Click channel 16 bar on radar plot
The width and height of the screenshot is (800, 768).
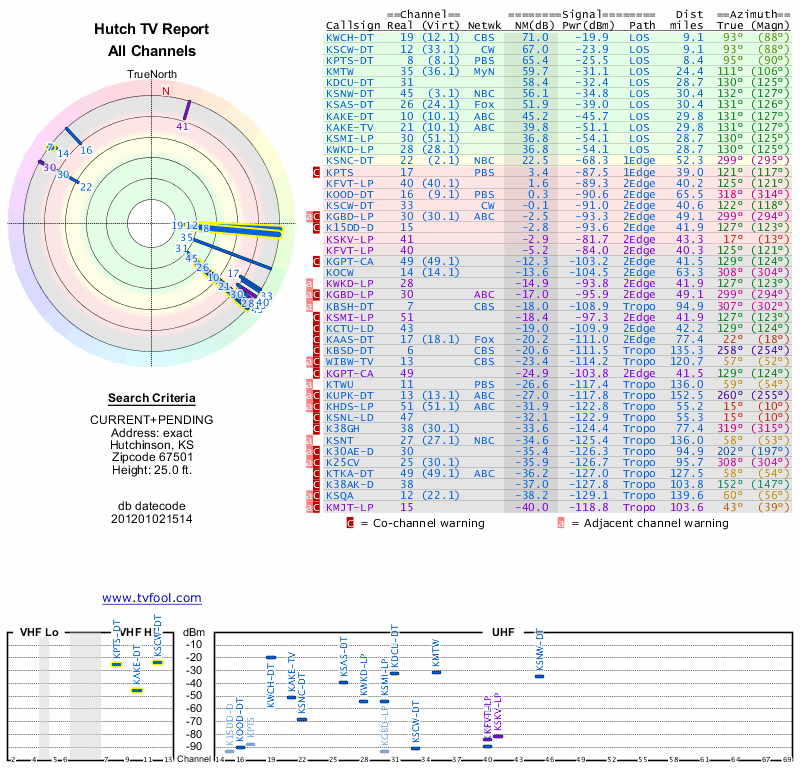click(73, 136)
